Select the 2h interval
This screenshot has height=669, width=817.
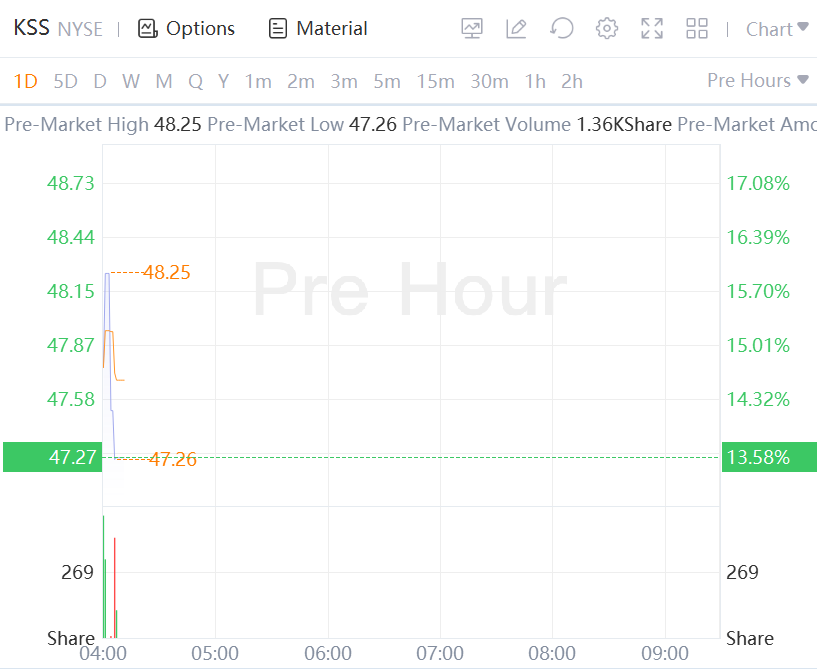(x=572, y=81)
